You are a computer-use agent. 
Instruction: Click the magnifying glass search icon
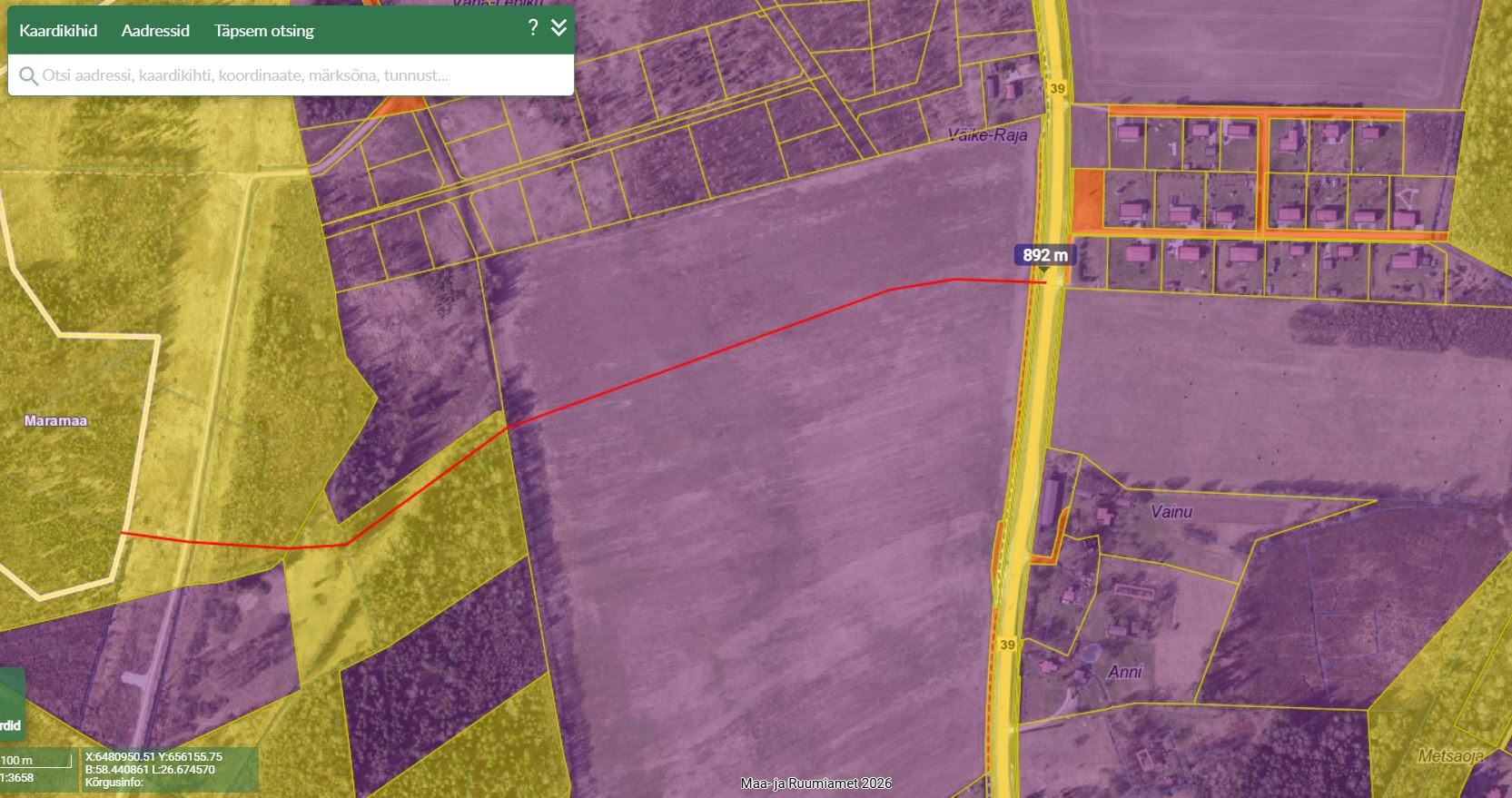(x=28, y=75)
